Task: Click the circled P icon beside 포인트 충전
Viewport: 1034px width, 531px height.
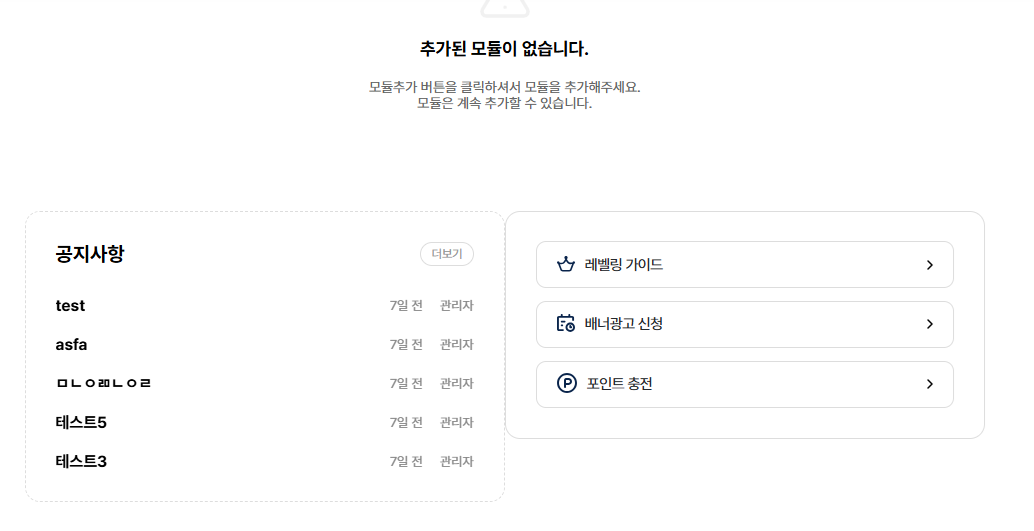Action: point(566,383)
